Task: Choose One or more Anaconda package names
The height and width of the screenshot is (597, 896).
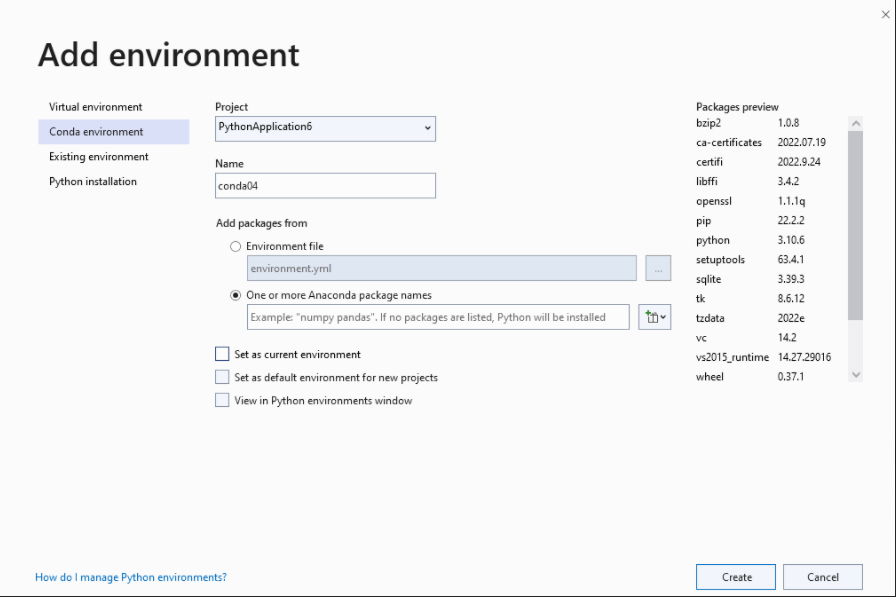Action: point(235,294)
